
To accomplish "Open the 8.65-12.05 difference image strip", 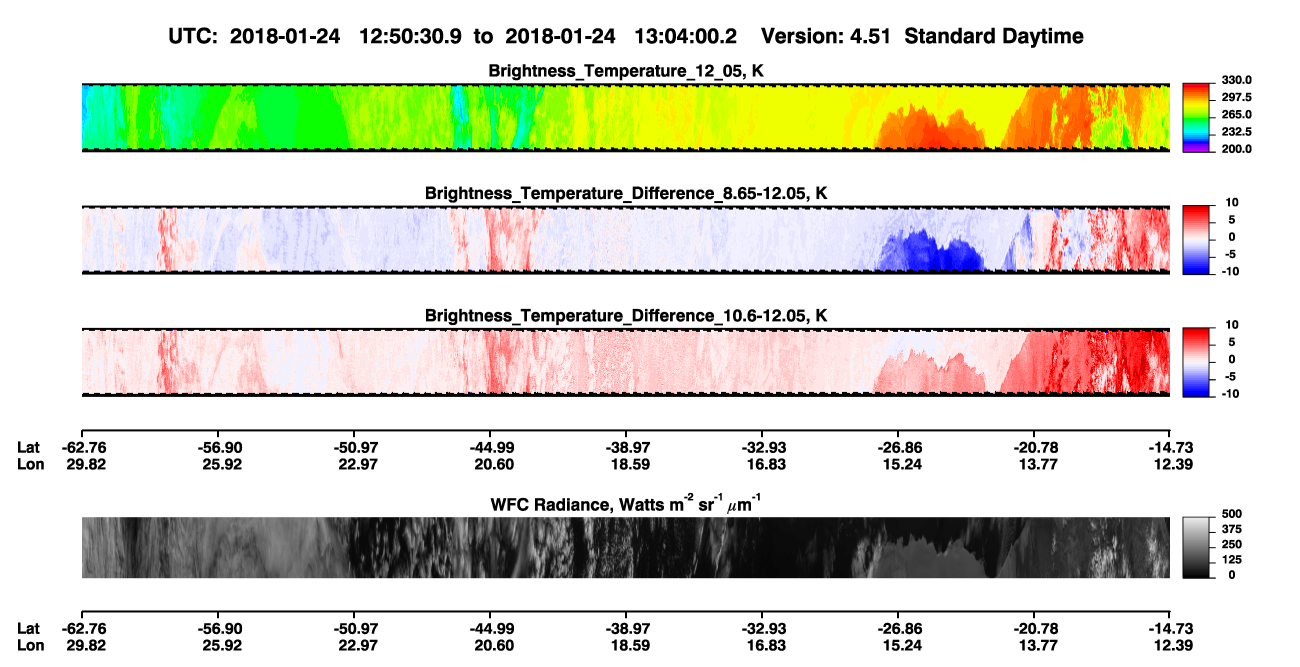I will pos(626,239).
